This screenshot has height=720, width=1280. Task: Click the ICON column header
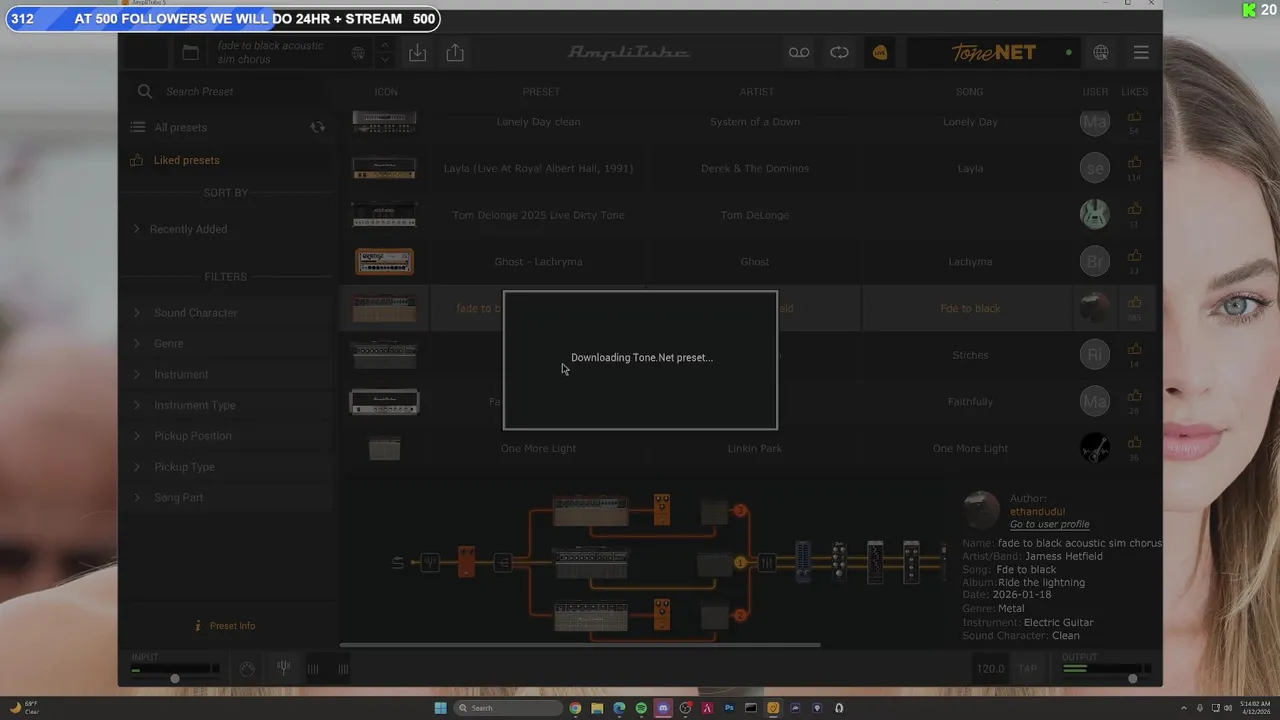tap(386, 92)
